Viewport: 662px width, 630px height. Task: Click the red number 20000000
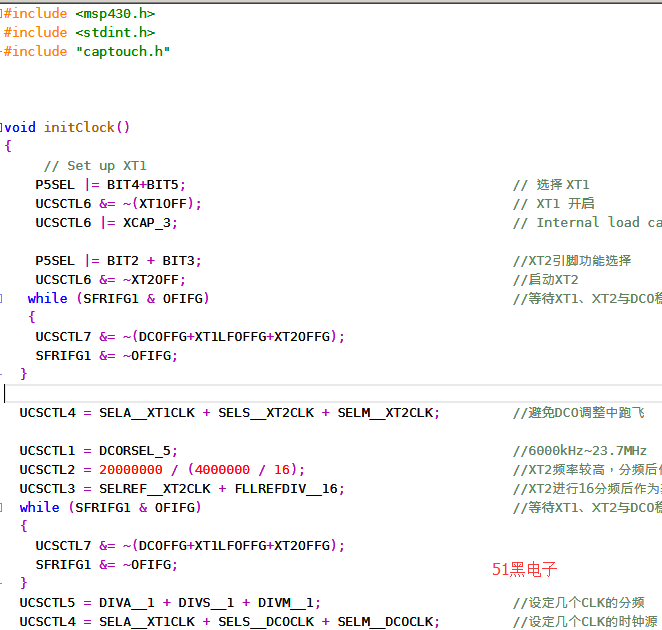coord(130,470)
